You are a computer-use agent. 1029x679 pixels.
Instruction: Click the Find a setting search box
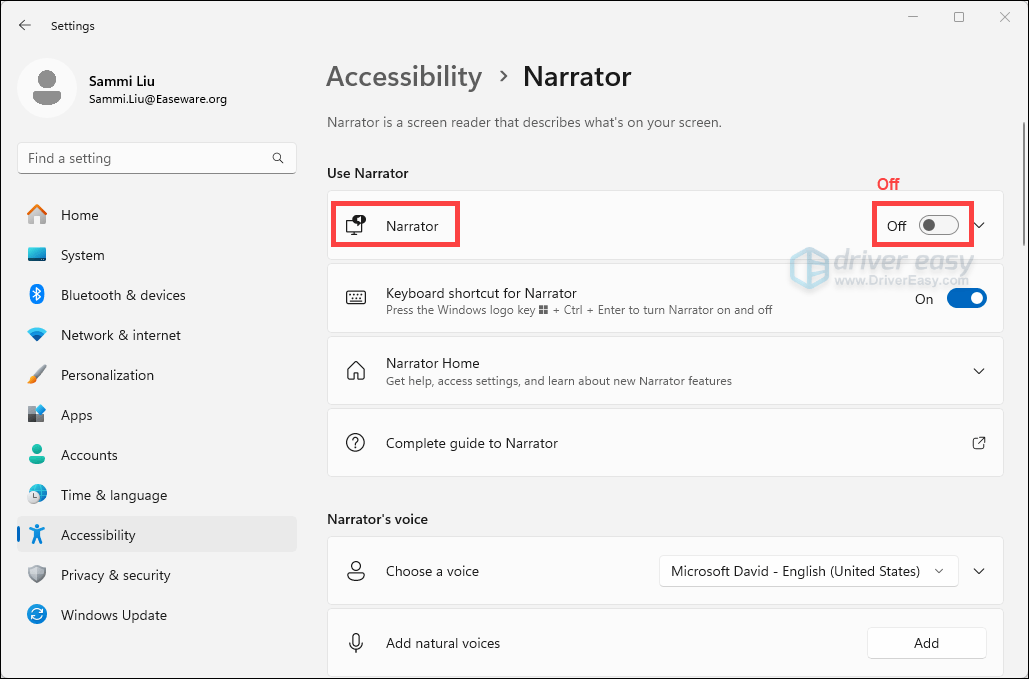click(145, 158)
